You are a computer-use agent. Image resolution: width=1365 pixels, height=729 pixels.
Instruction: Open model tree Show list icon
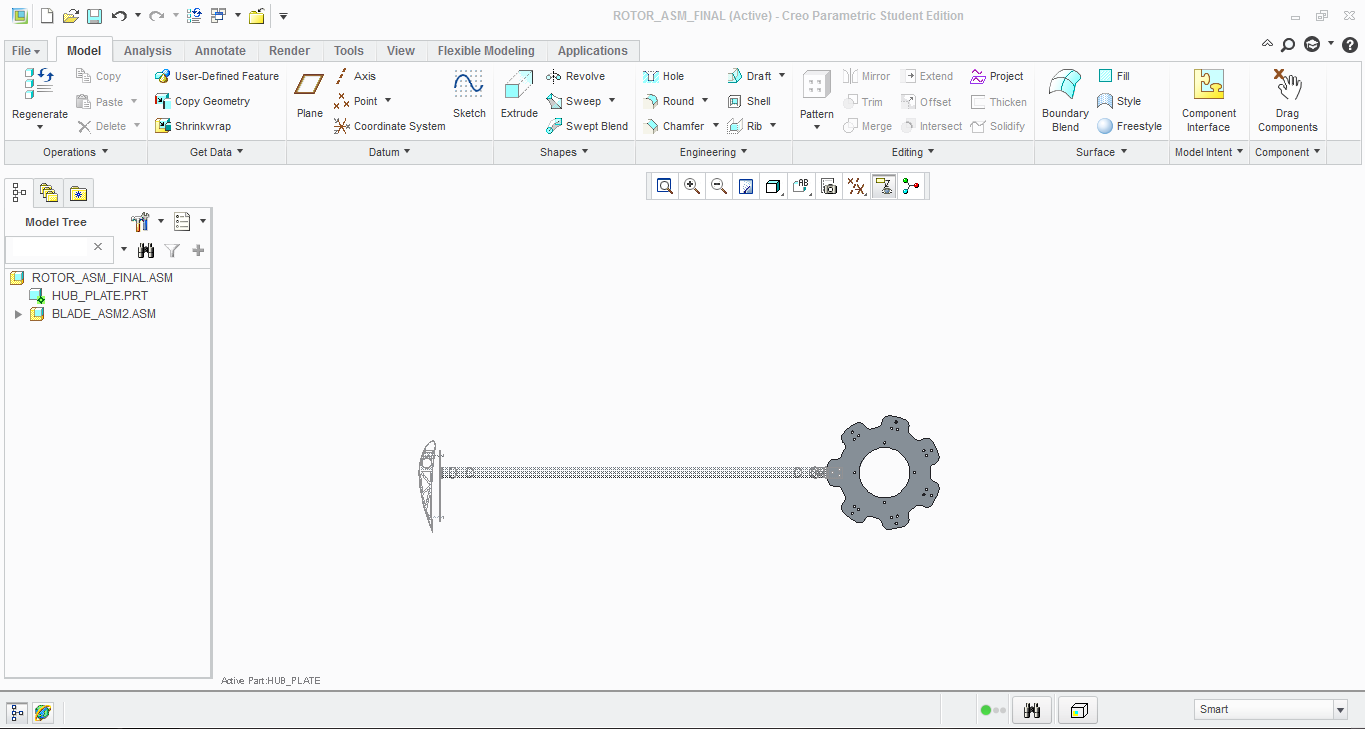coord(182,222)
